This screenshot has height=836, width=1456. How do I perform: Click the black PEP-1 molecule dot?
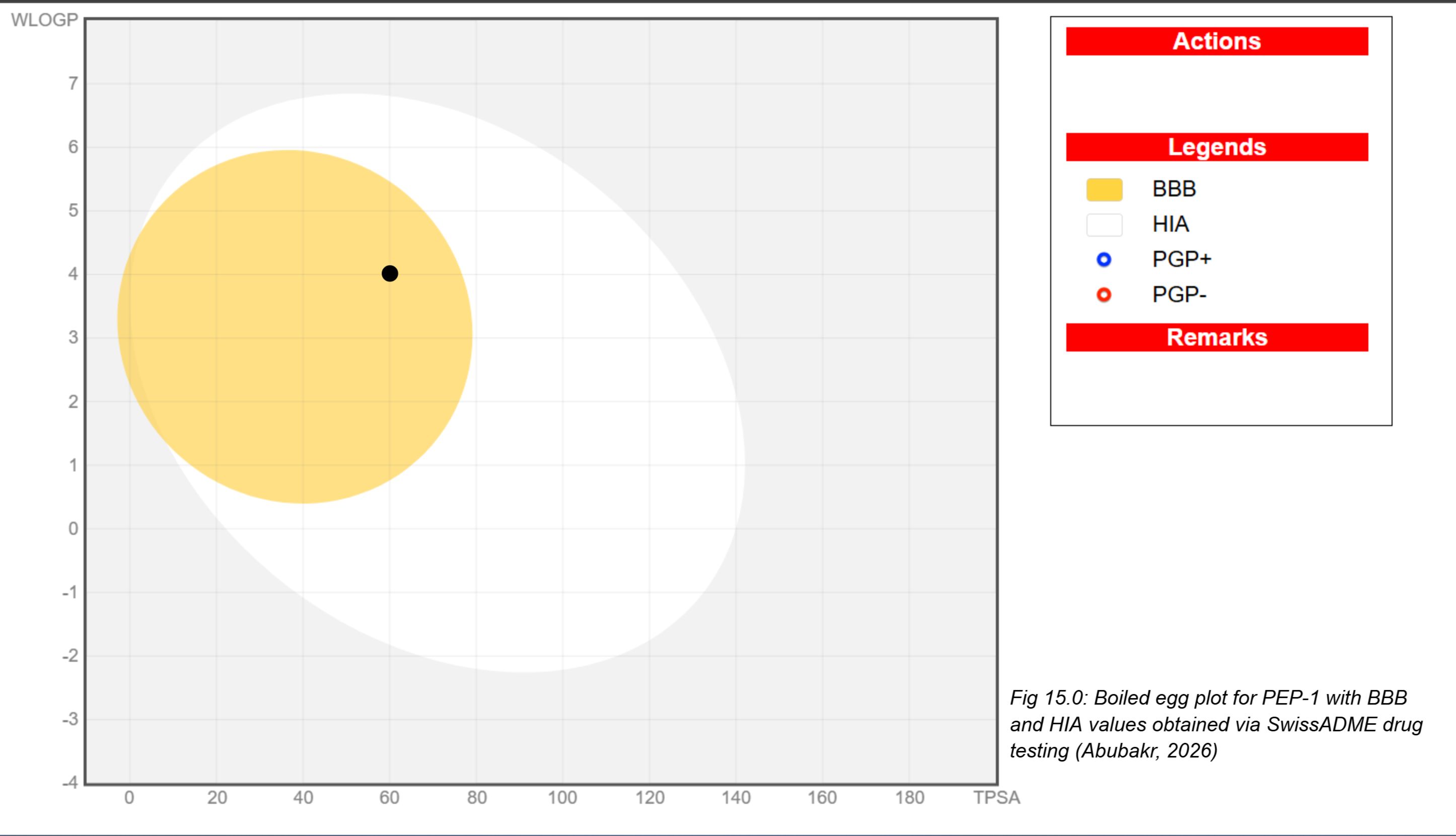tap(390, 273)
